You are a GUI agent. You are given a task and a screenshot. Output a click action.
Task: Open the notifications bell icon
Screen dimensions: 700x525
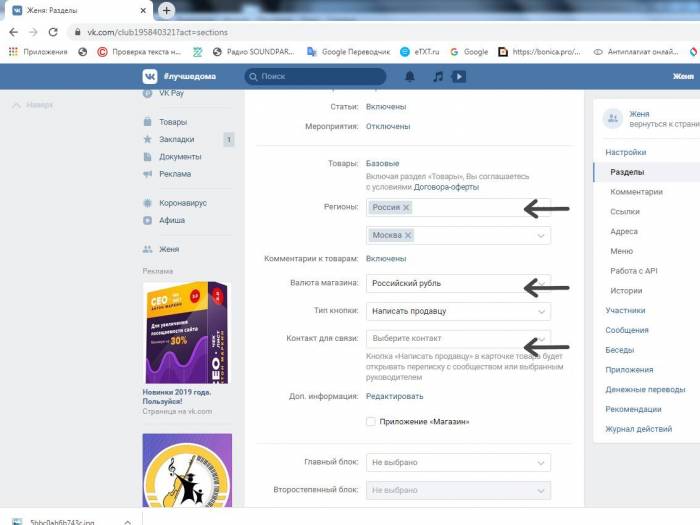point(409,76)
